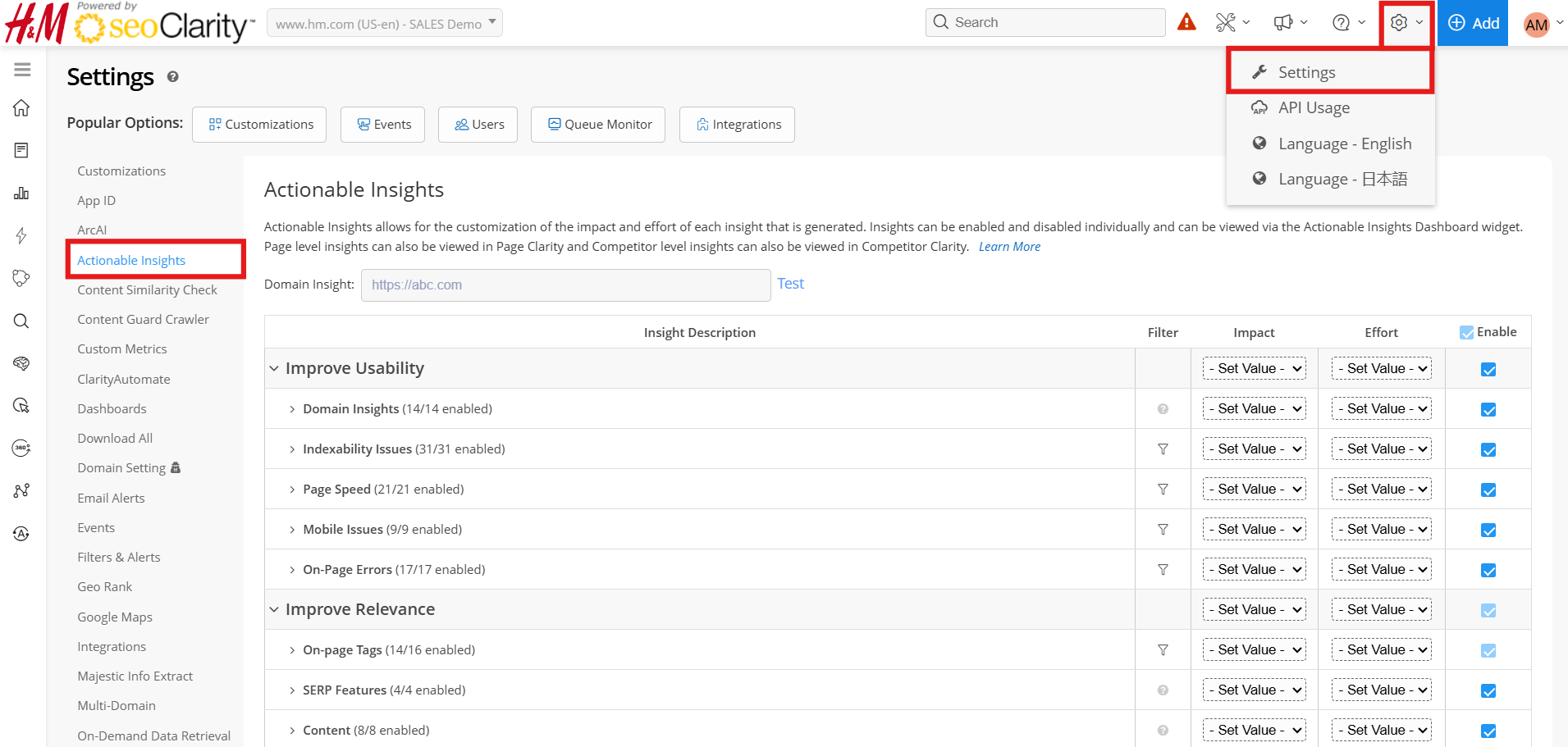
Task: Select API Usage from the dropdown menu
Action: coord(1314,108)
